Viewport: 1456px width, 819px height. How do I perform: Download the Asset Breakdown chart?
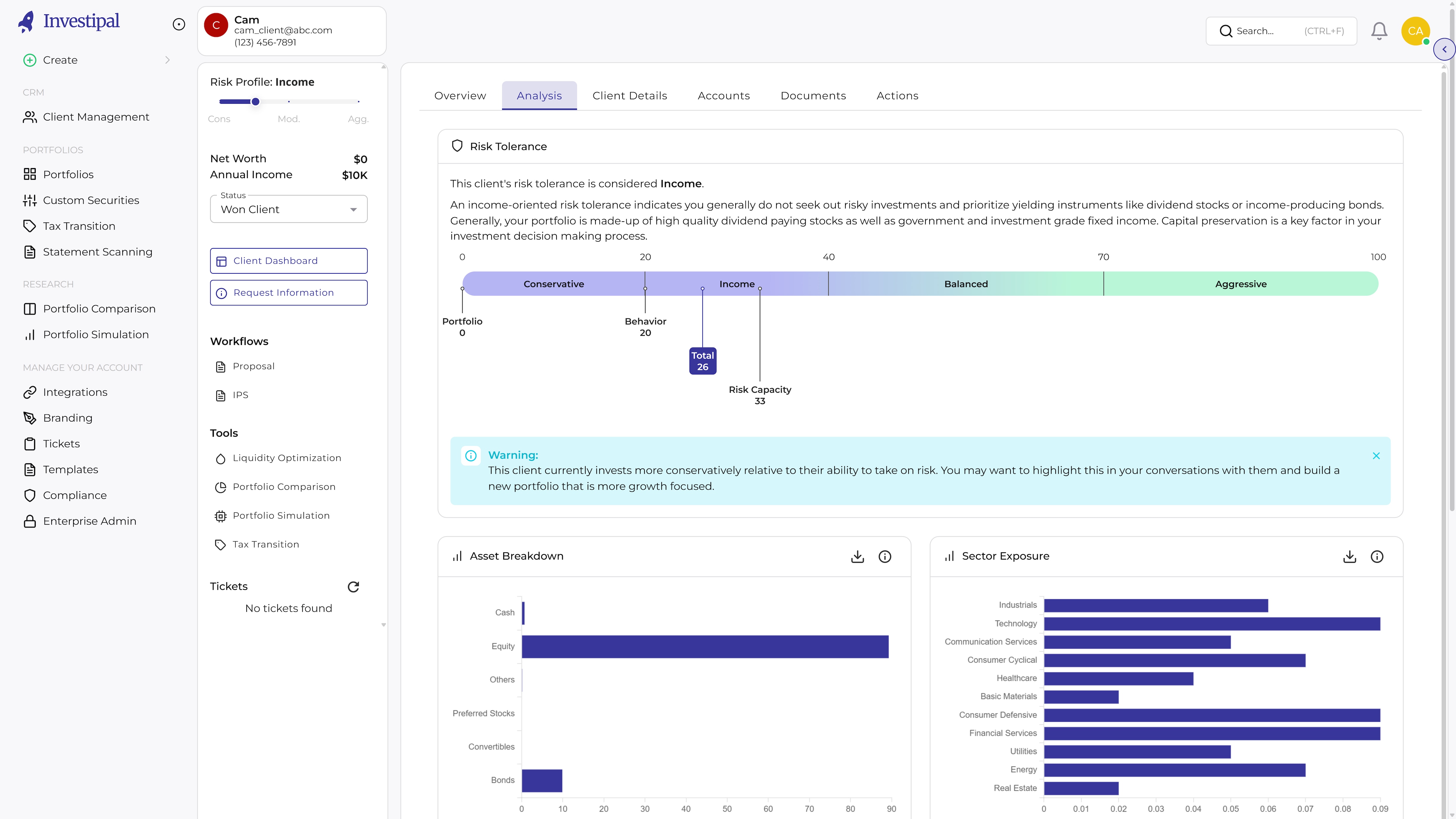(x=857, y=556)
